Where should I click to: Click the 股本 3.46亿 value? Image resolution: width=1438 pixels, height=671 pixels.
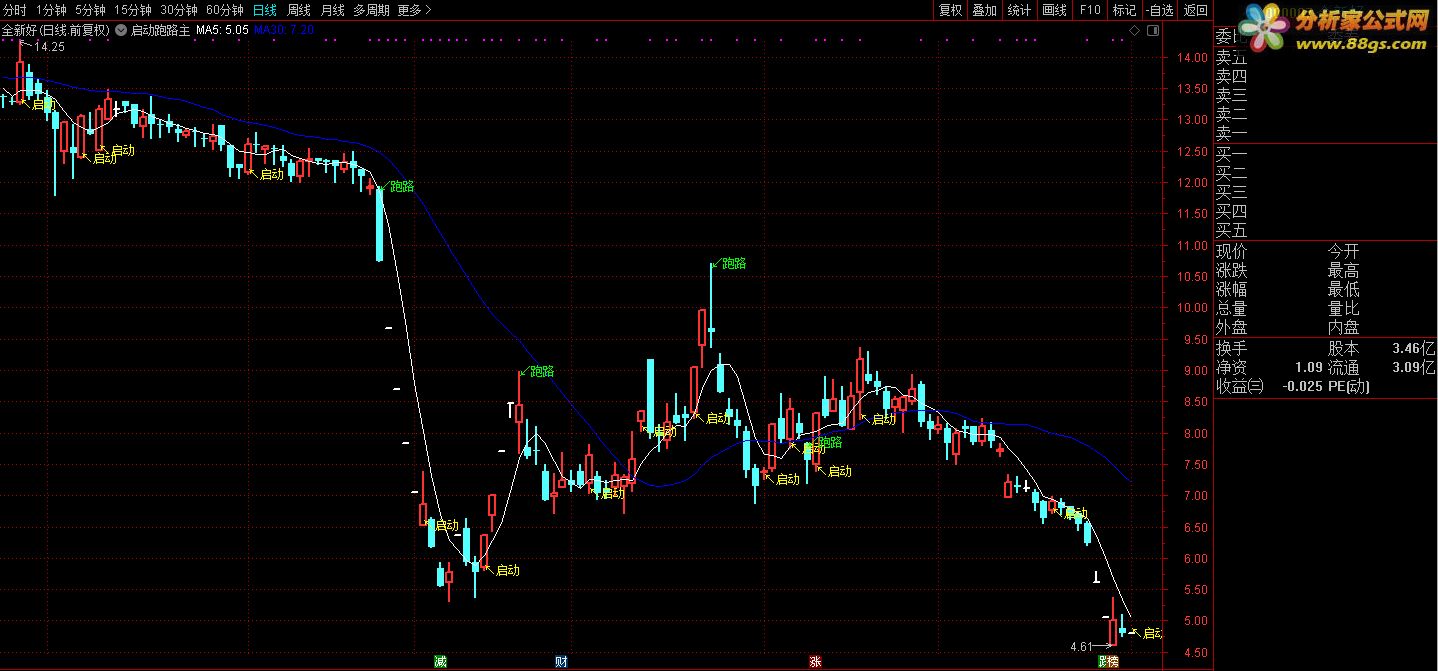coord(1415,349)
